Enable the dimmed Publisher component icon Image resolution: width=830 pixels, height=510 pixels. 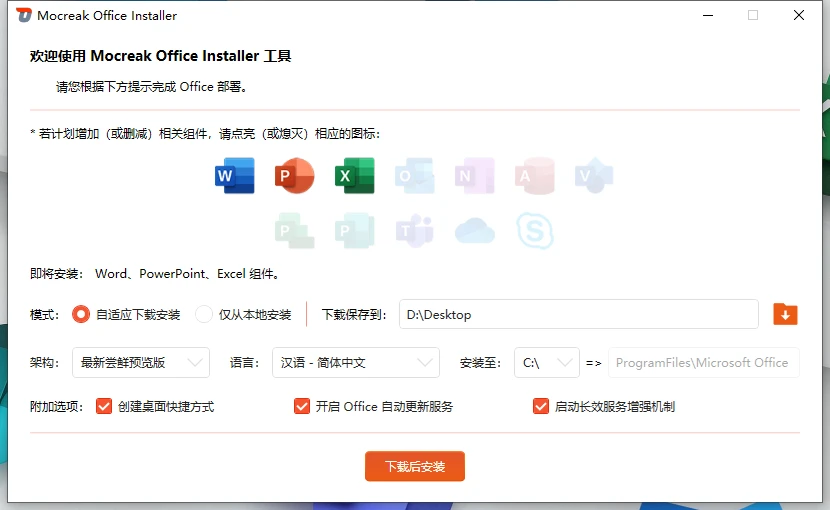coord(355,230)
